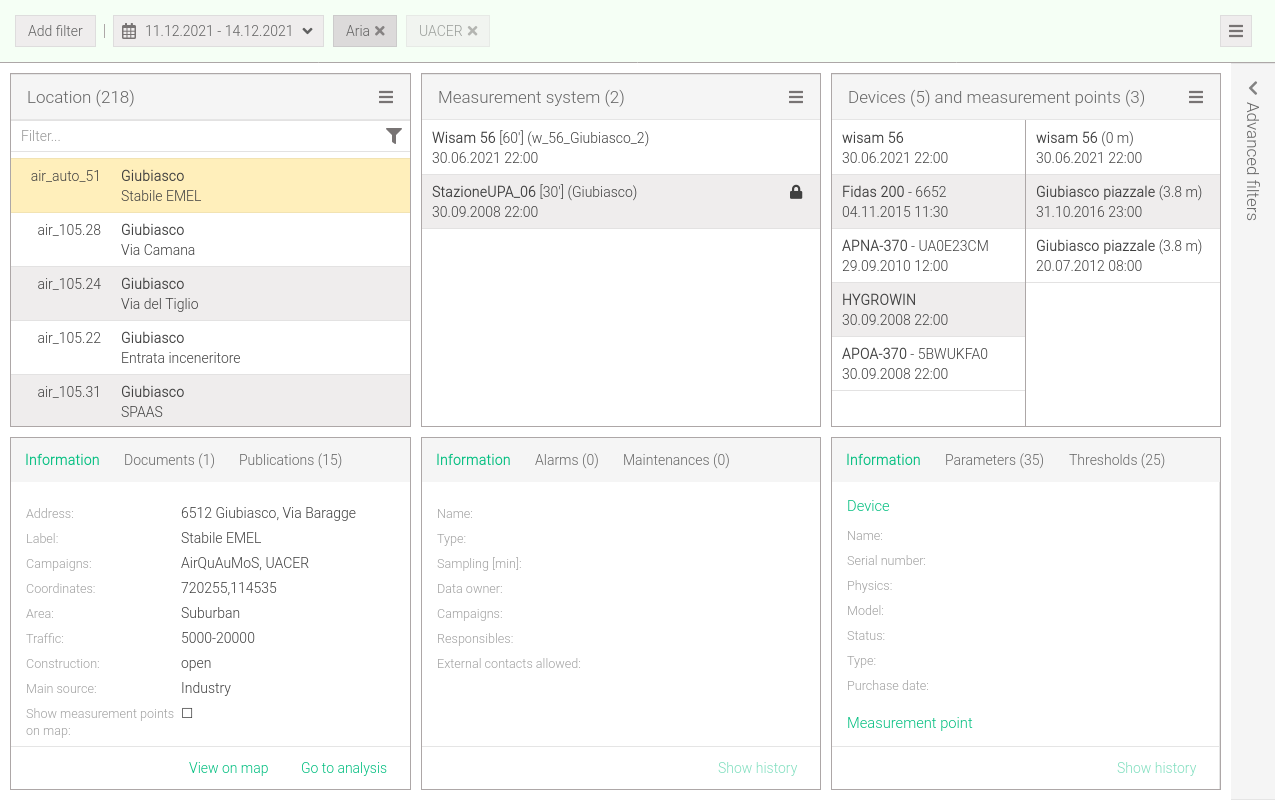Select device HYGROWIN
Screen dimensions: 1275x800
point(928,310)
